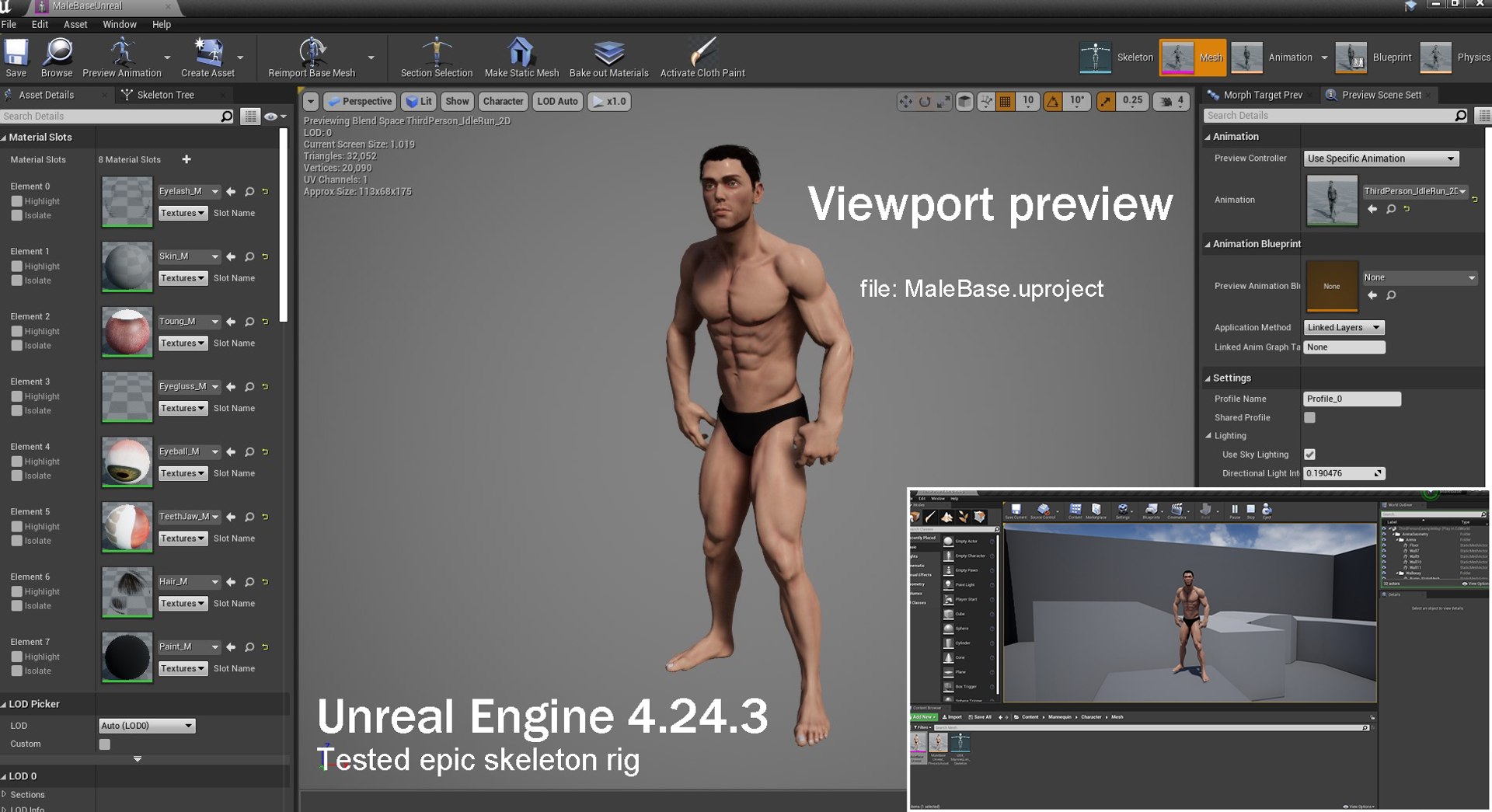This screenshot has height=812, width=1492.
Task: Switch to the Skeleton Tree tab
Action: coord(166,95)
